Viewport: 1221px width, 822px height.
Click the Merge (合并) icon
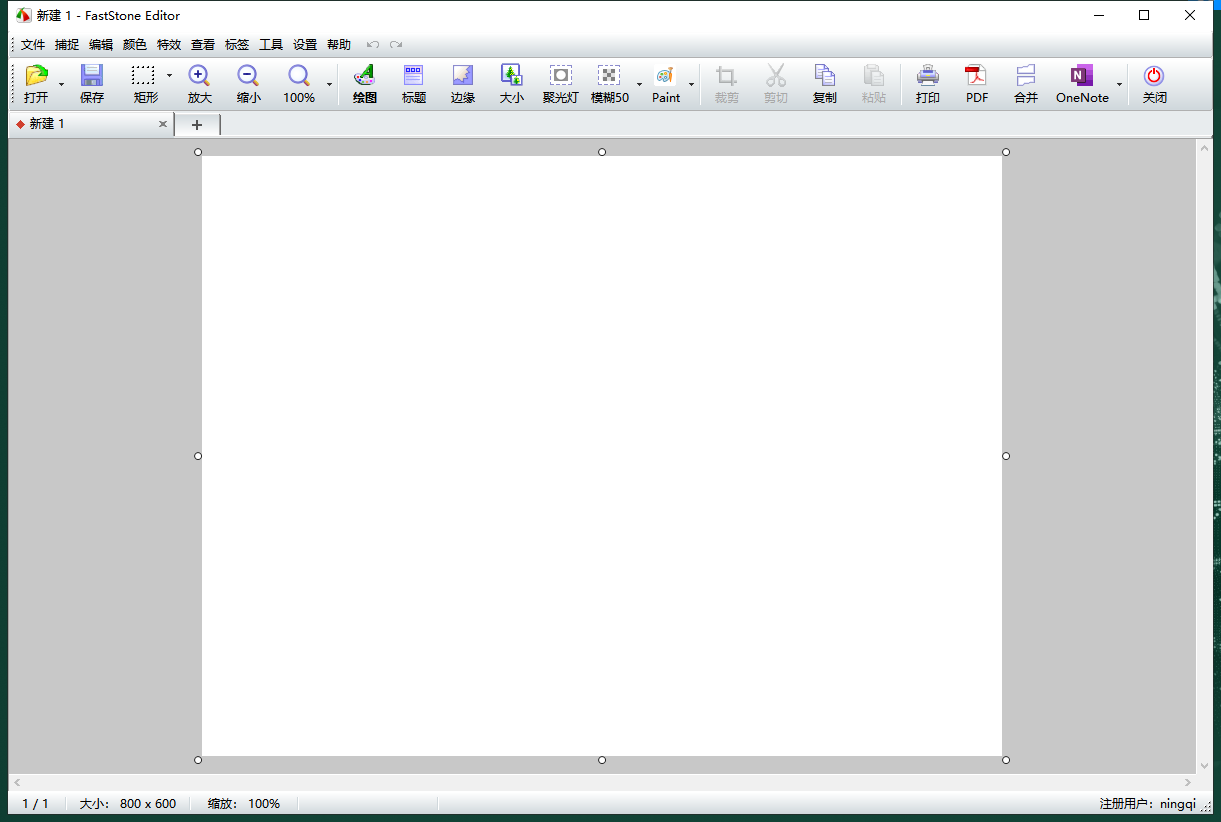pos(1026,83)
